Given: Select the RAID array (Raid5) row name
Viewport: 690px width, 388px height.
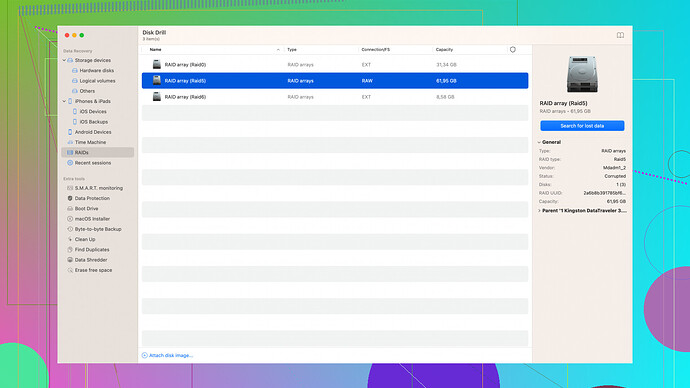Looking at the screenshot, I should click(x=185, y=81).
